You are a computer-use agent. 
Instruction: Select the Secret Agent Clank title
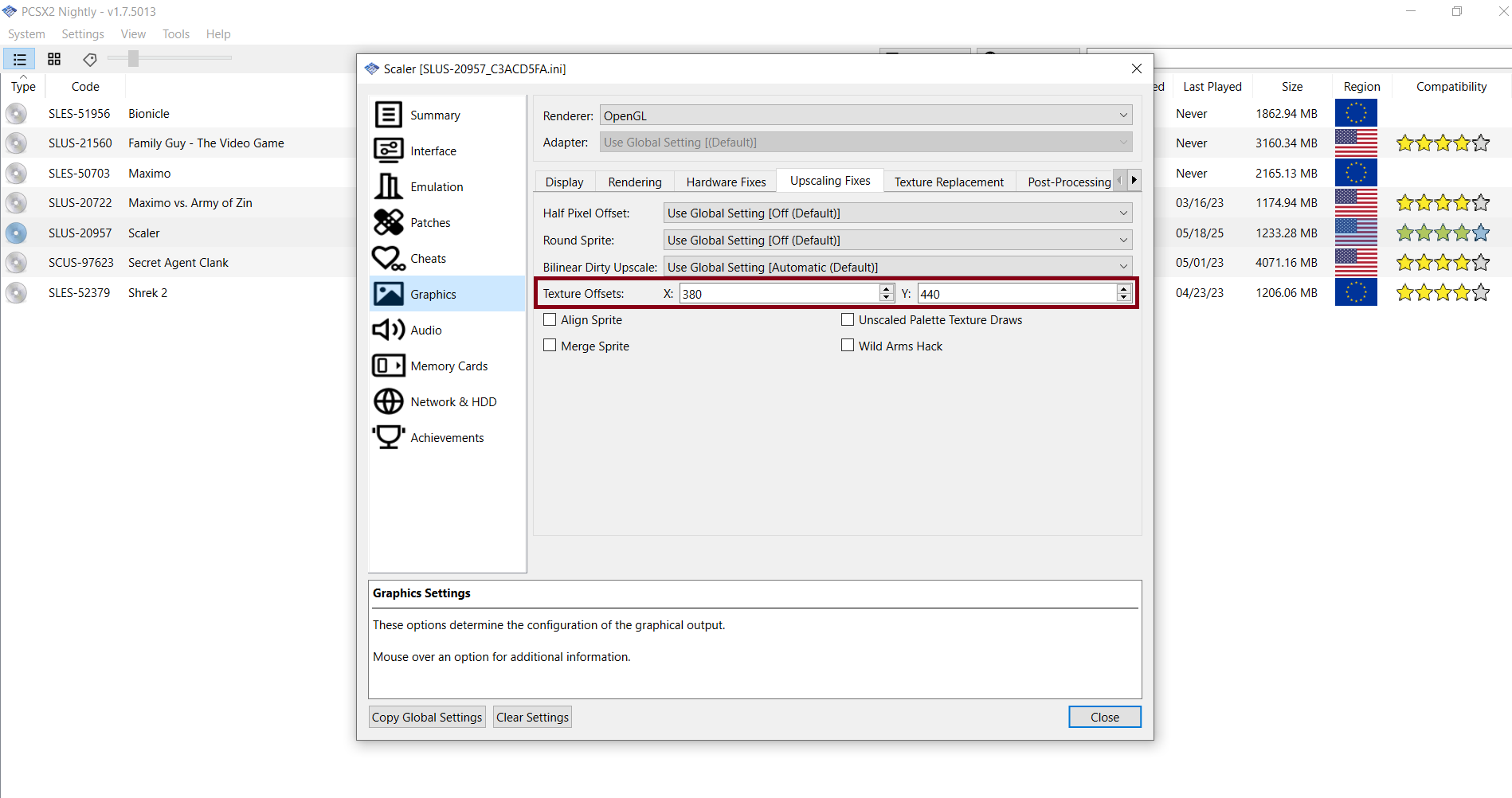click(x=178, y=263)
